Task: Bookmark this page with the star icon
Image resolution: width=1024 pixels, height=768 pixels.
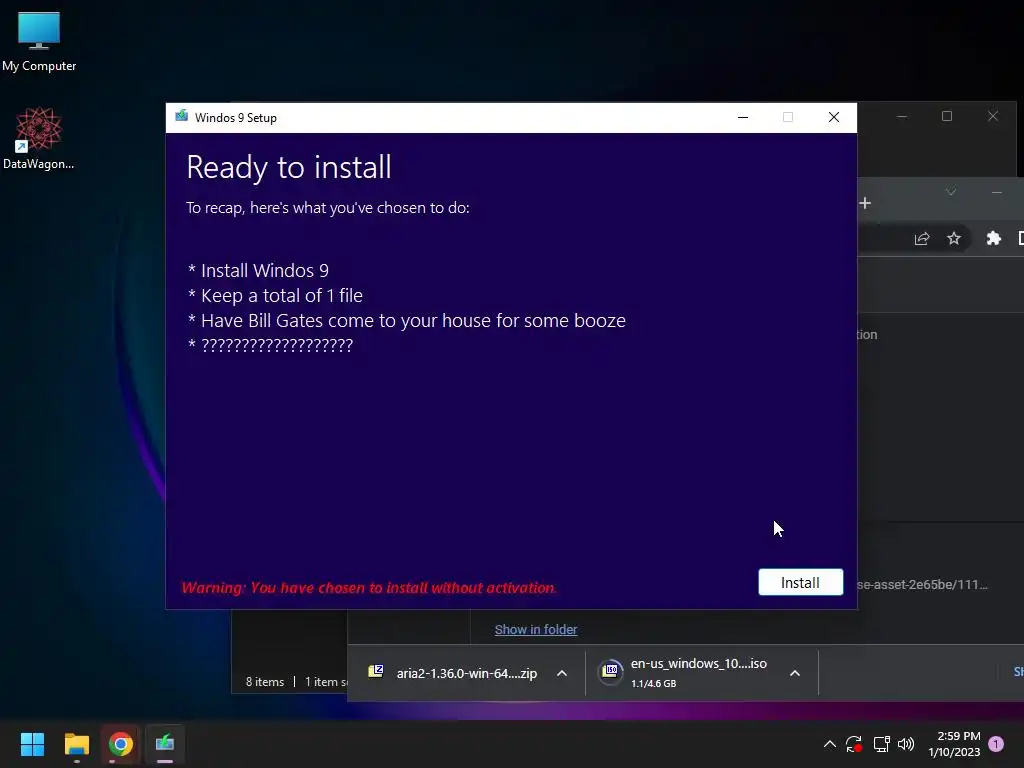Action: (953, 238)
